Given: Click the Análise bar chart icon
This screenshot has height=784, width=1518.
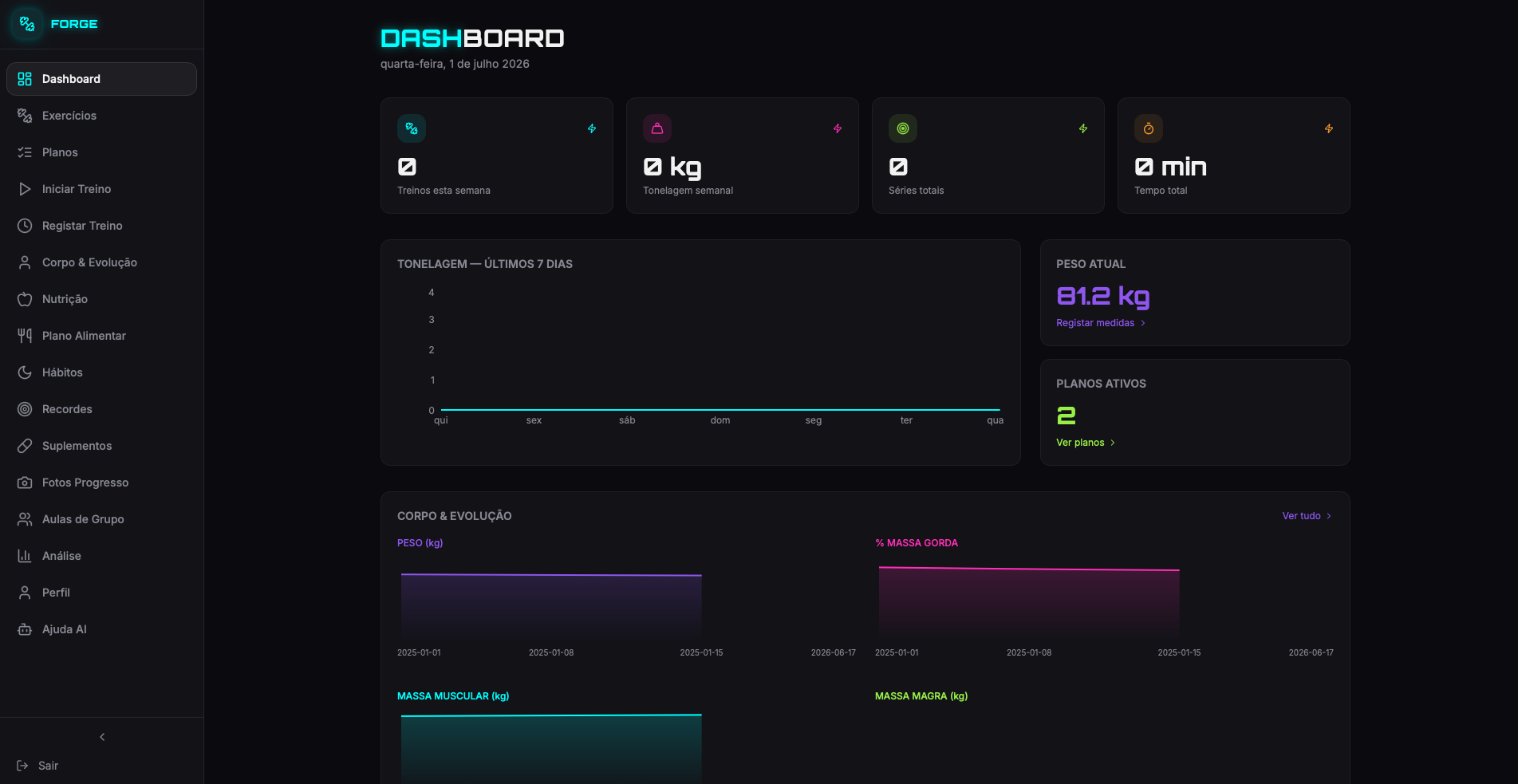Looking at the screenshot, I should [25, 556].
